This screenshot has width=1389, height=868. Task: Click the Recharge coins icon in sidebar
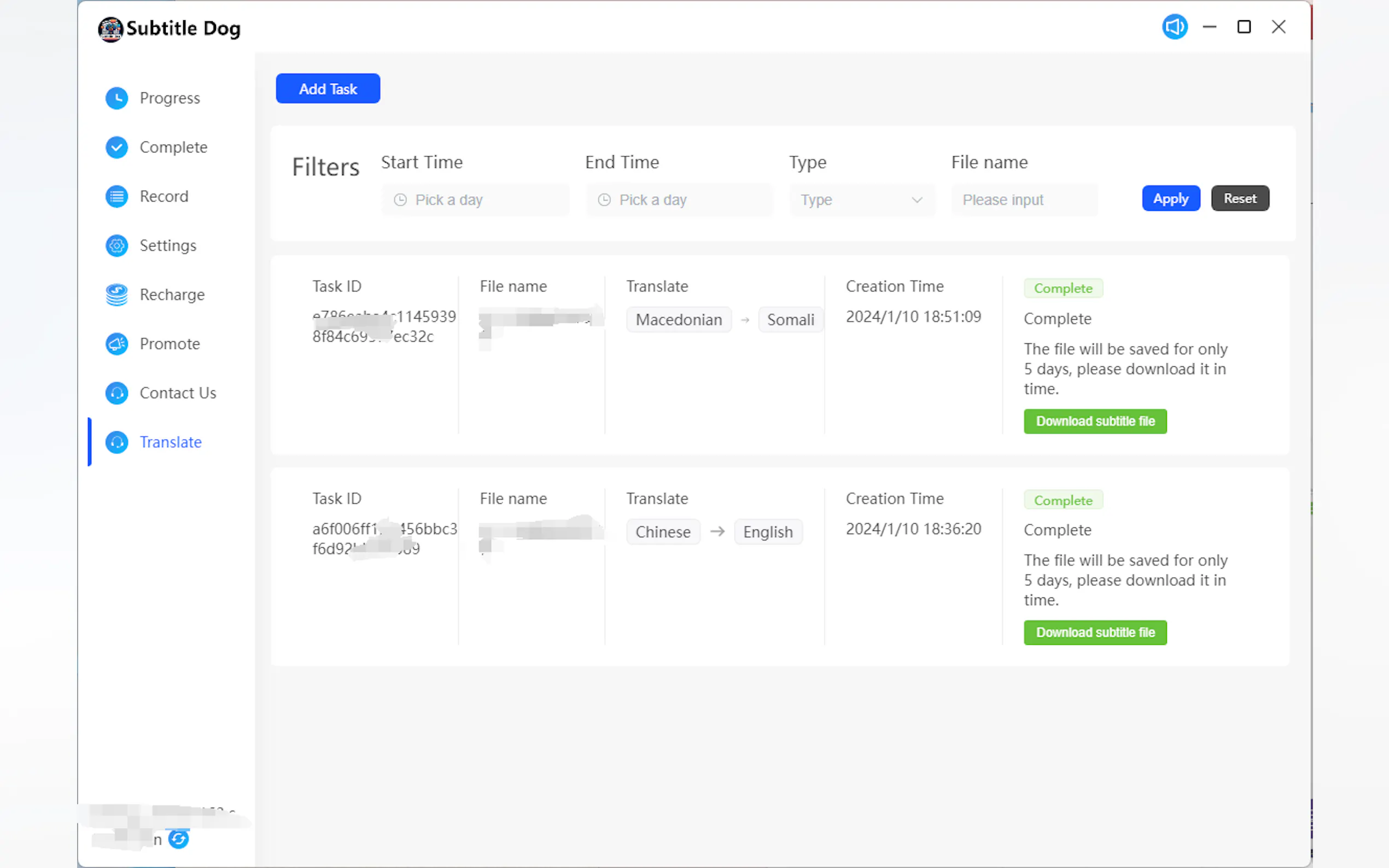pos(116,295)
